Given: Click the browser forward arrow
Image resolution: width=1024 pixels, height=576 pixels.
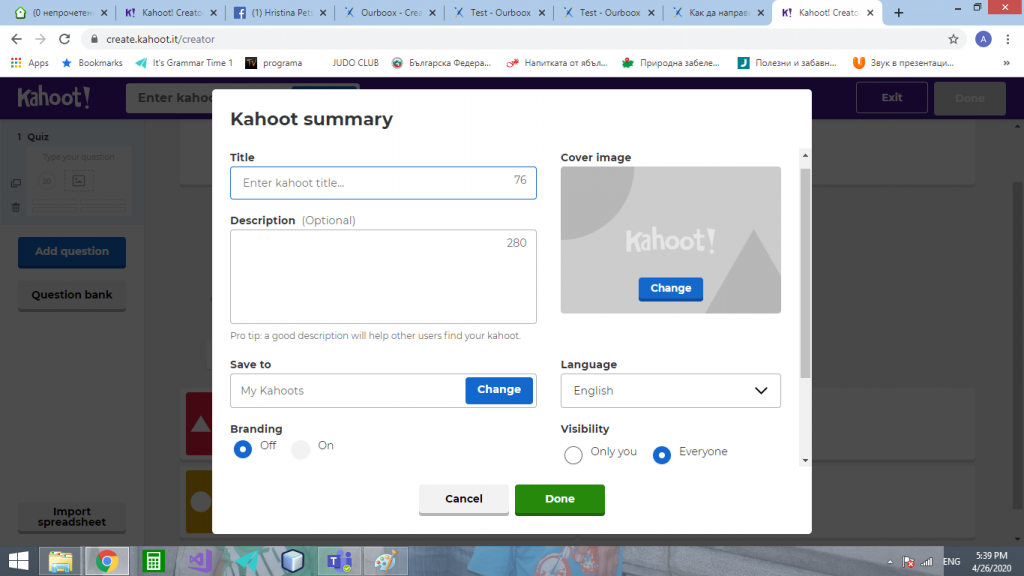Looking at the screenshot, I should [40, 39].
